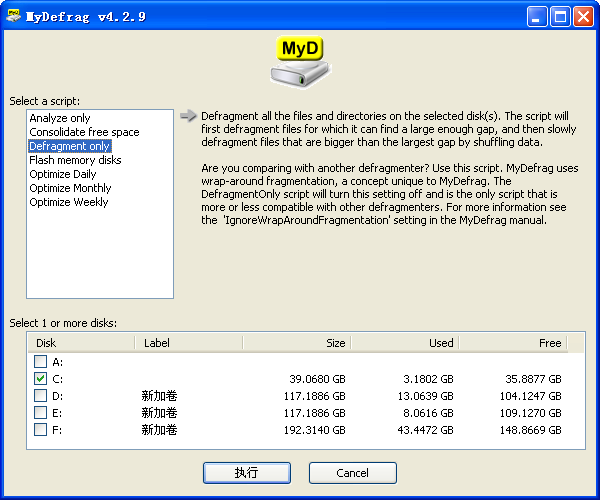The height and width of the screenshot is (500, 600).
Task: Choose the Consolidate free space script
Action: pos(84,132)
